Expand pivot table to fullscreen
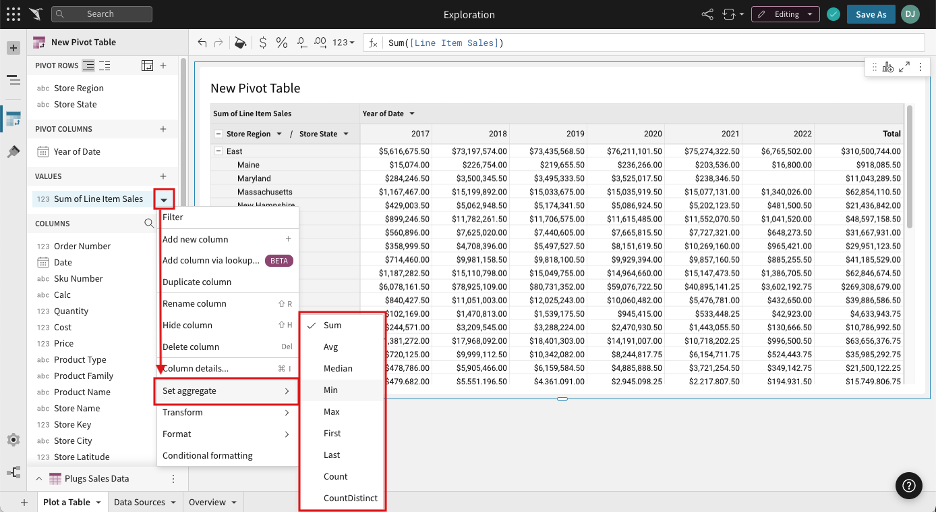 [x=904, y=67]
